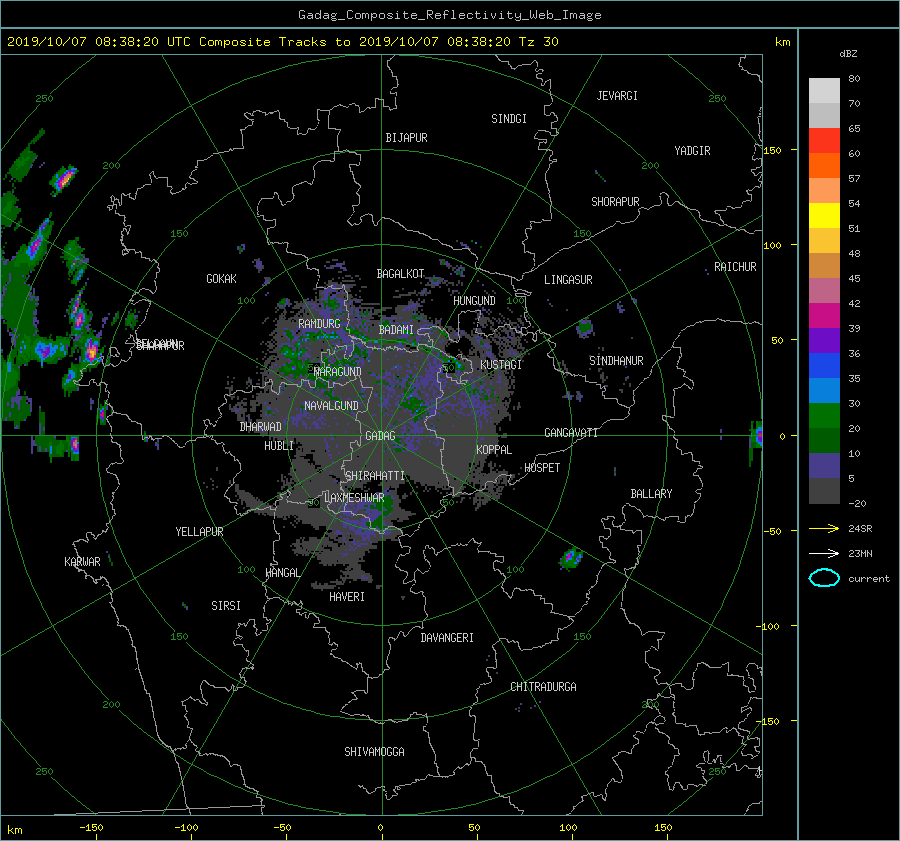Screen dimensions: 900x841
Task: Click the 'current' legend text
Action: 868,579
